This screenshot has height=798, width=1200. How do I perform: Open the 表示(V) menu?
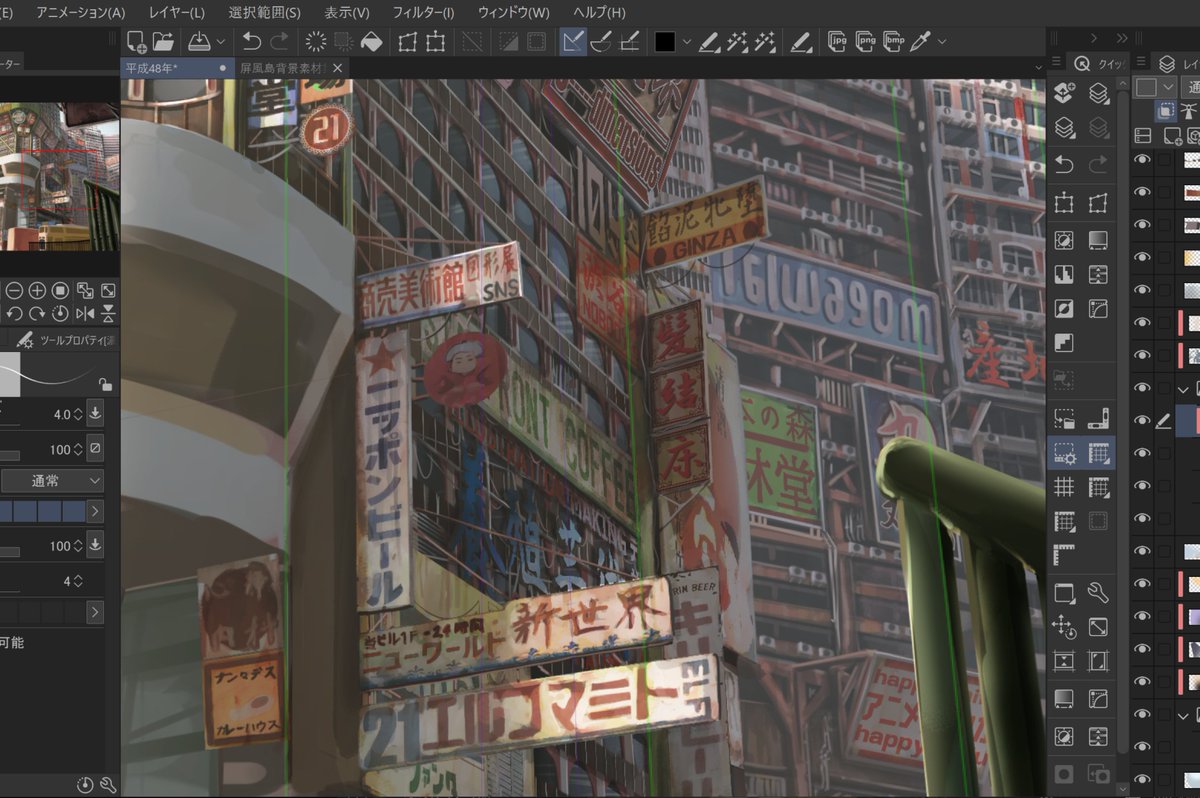[x=347, y=12]
